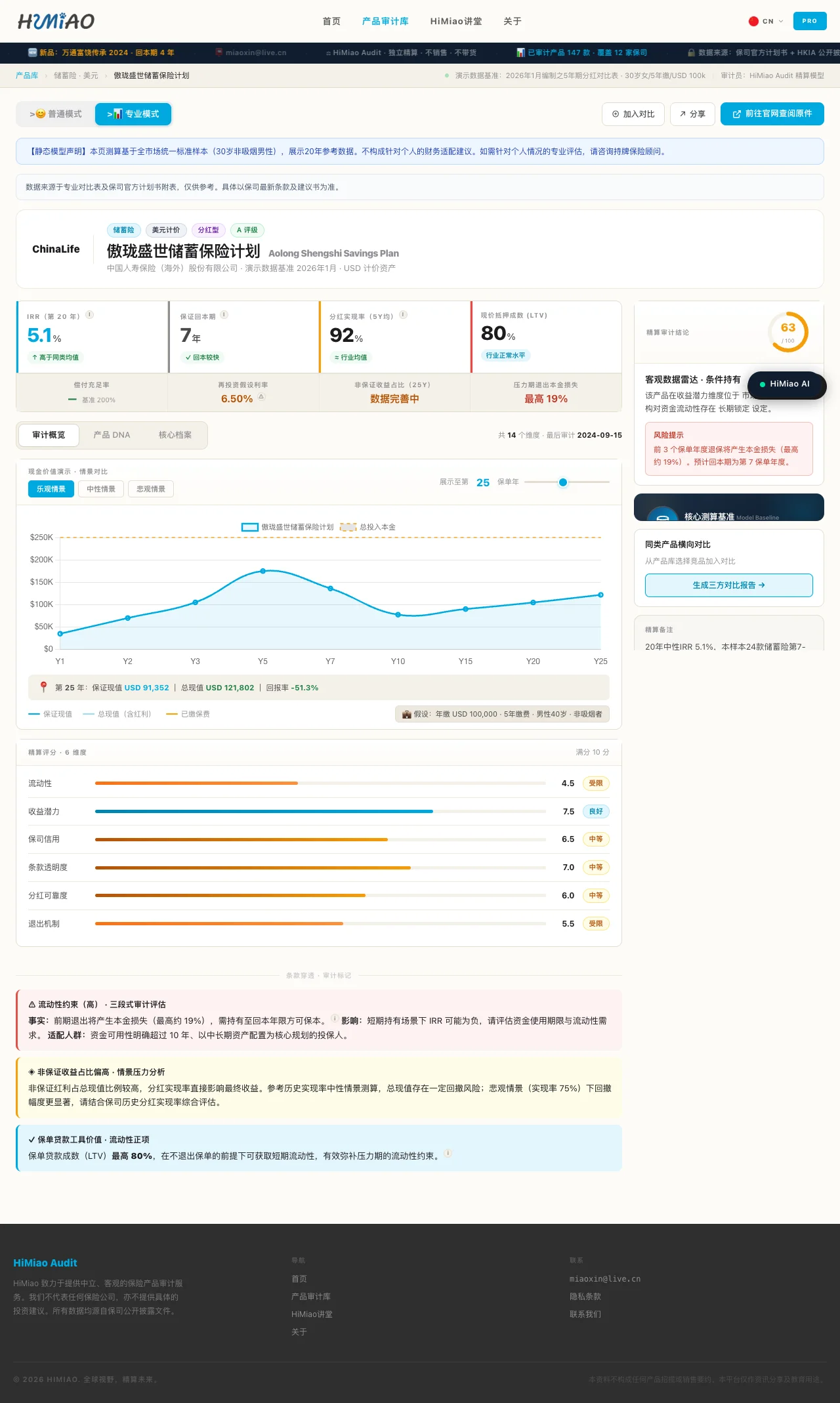Click footer link 隐私条款
Screen dimensions: 840x1403
(585, 1297)
